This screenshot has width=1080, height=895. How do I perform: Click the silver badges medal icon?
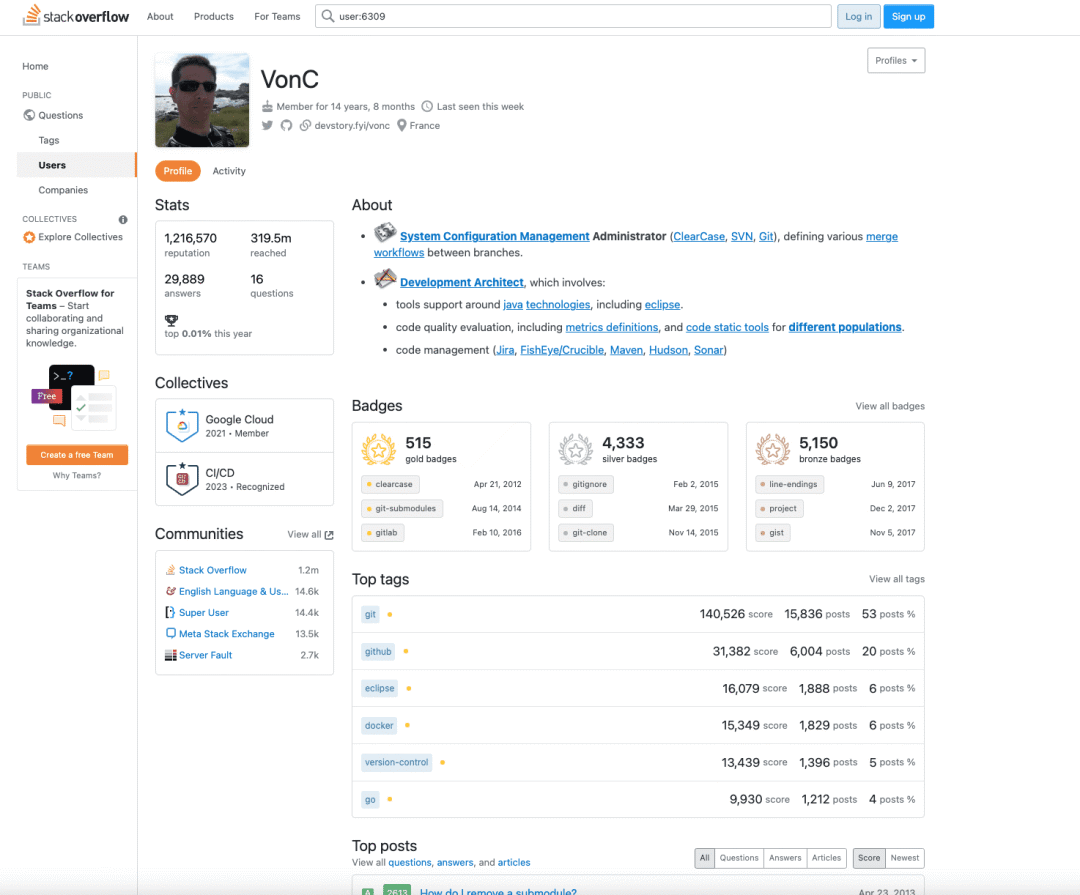[576, 450]
